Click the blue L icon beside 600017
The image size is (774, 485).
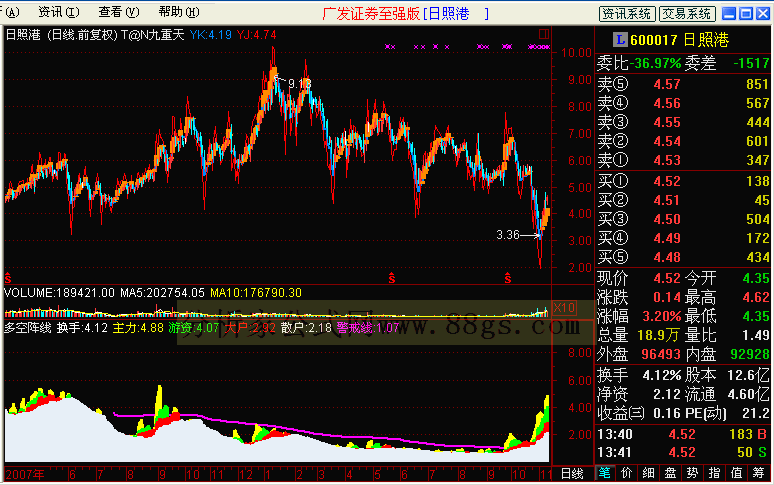pos(620,39)
